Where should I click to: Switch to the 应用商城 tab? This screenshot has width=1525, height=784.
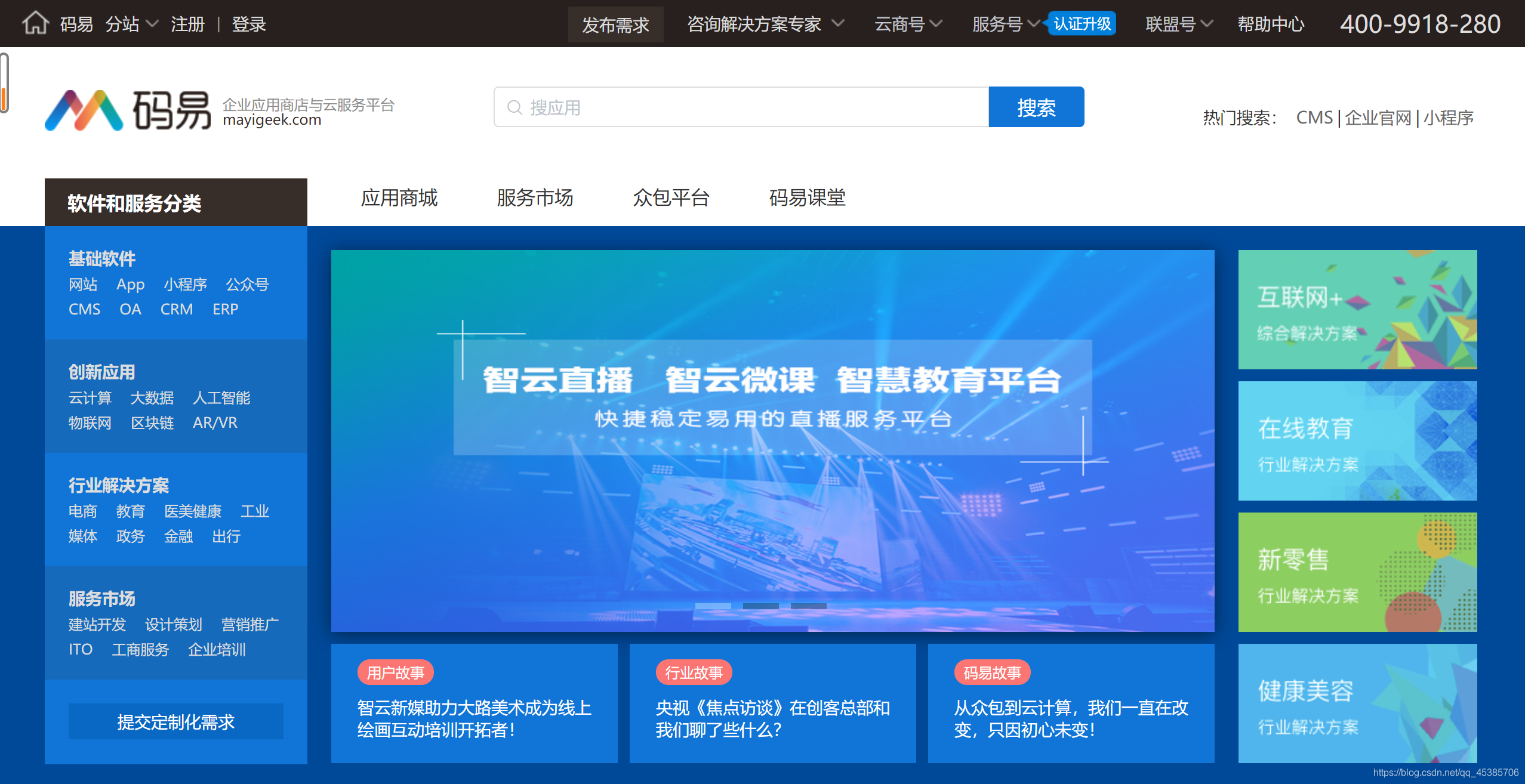399,197
